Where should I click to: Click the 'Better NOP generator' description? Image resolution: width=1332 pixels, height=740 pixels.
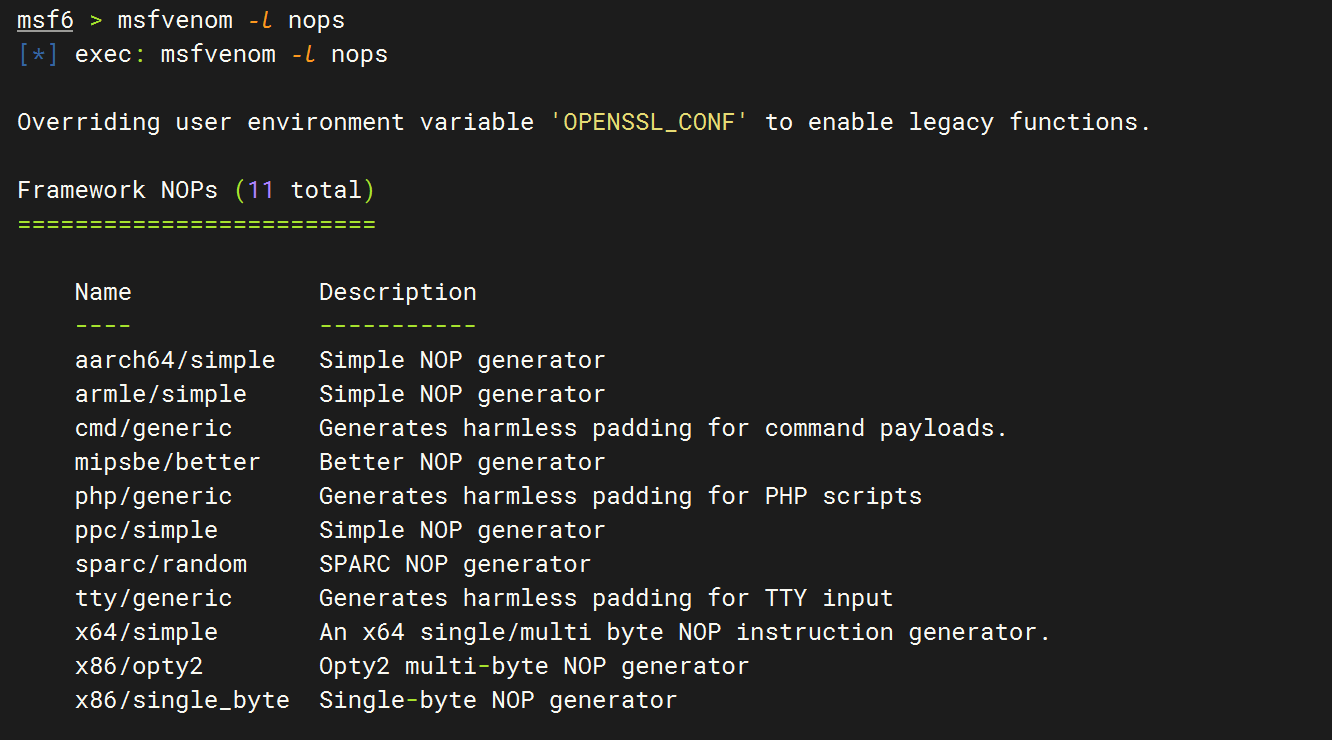point(462,462)
